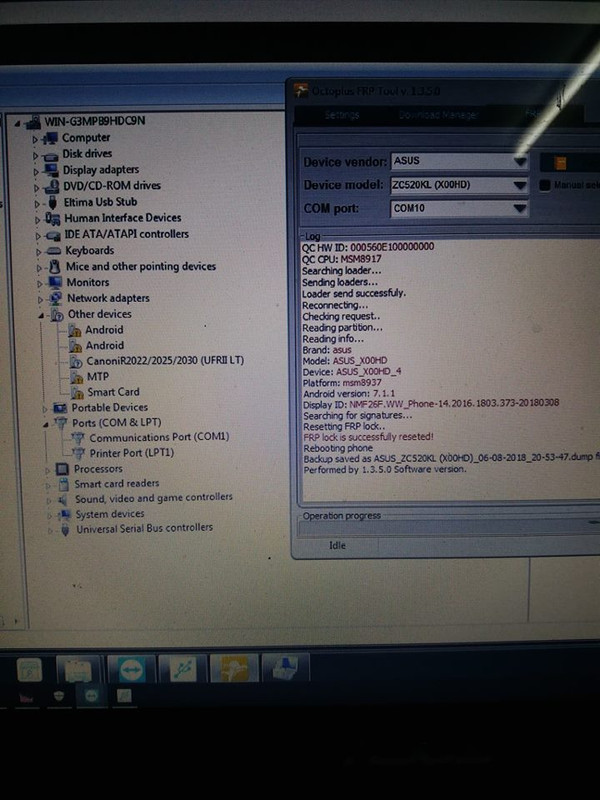Select Universal Serial Bus controllers

tap(144, 529)
